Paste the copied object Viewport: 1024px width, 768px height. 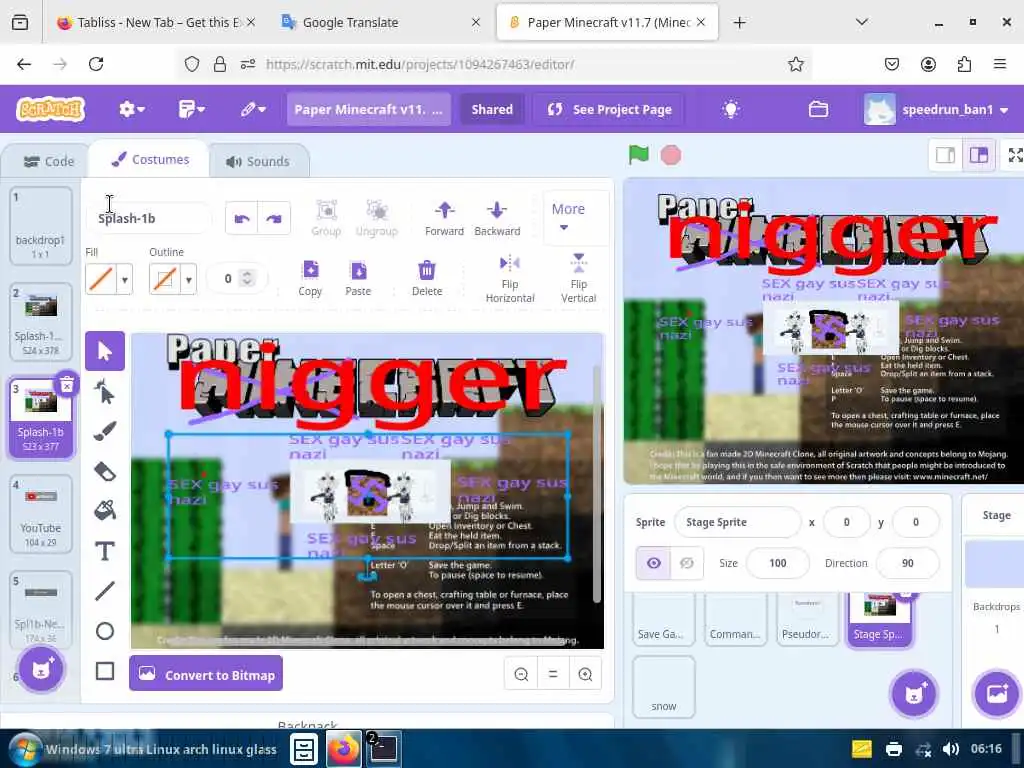click(358, 278)
